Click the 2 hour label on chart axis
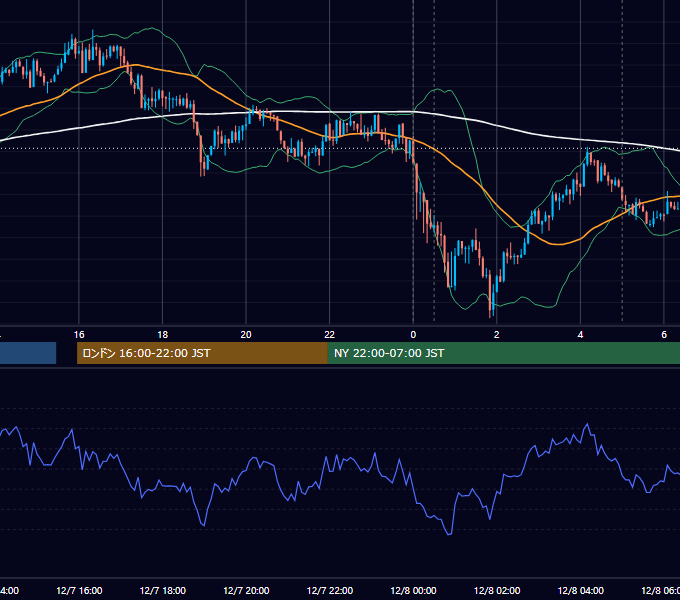The image size is (680, 600). [x=497, y=335]
